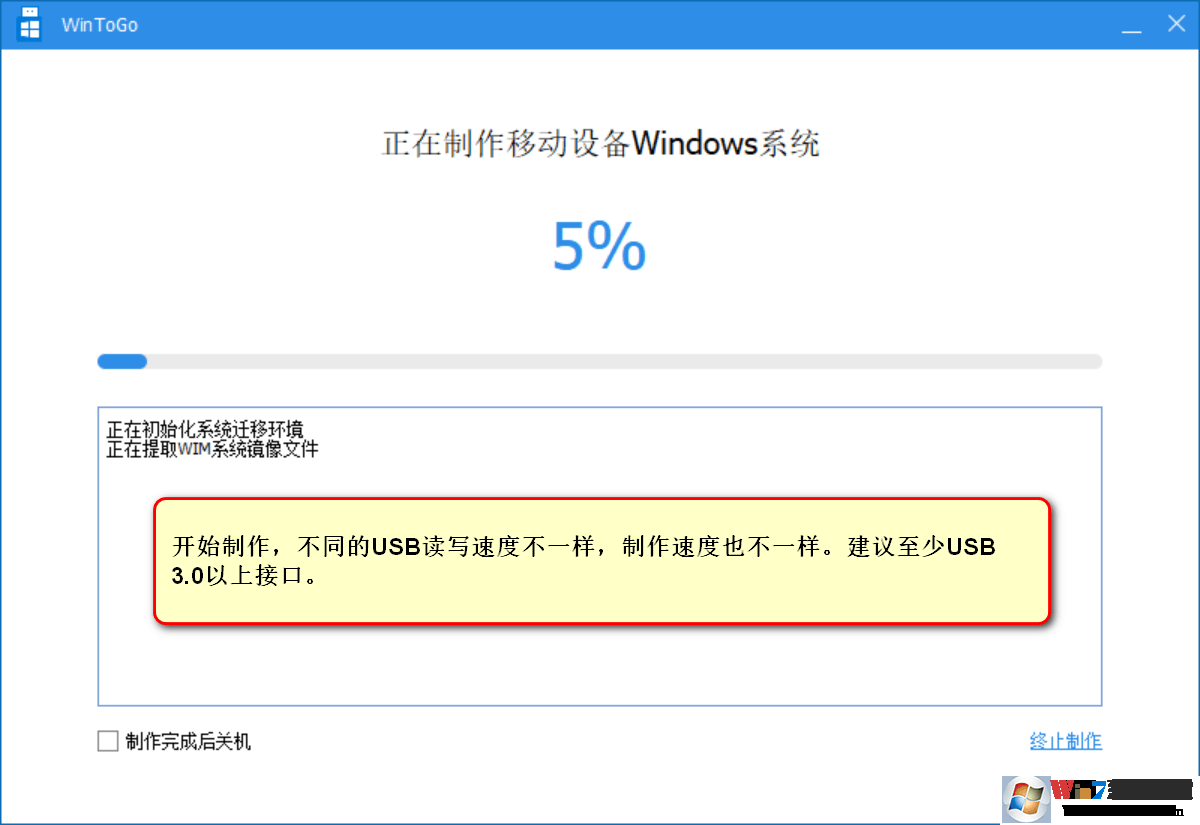
Task: Click the 制作完成后关机 label text
Action: (x=188, y=741)
